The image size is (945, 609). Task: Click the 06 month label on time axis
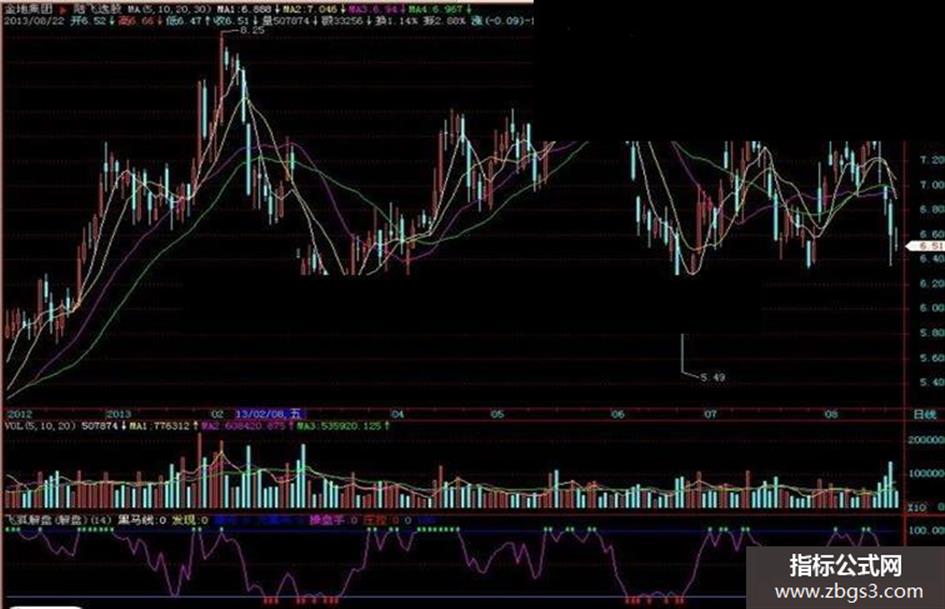click(618, 414)
